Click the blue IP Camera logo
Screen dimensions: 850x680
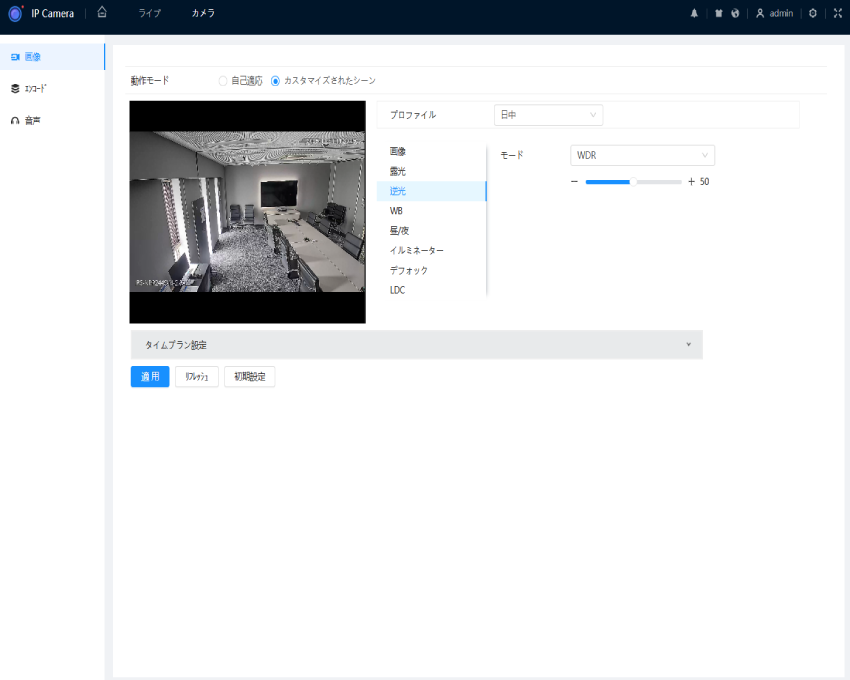[x=15, y=13]
